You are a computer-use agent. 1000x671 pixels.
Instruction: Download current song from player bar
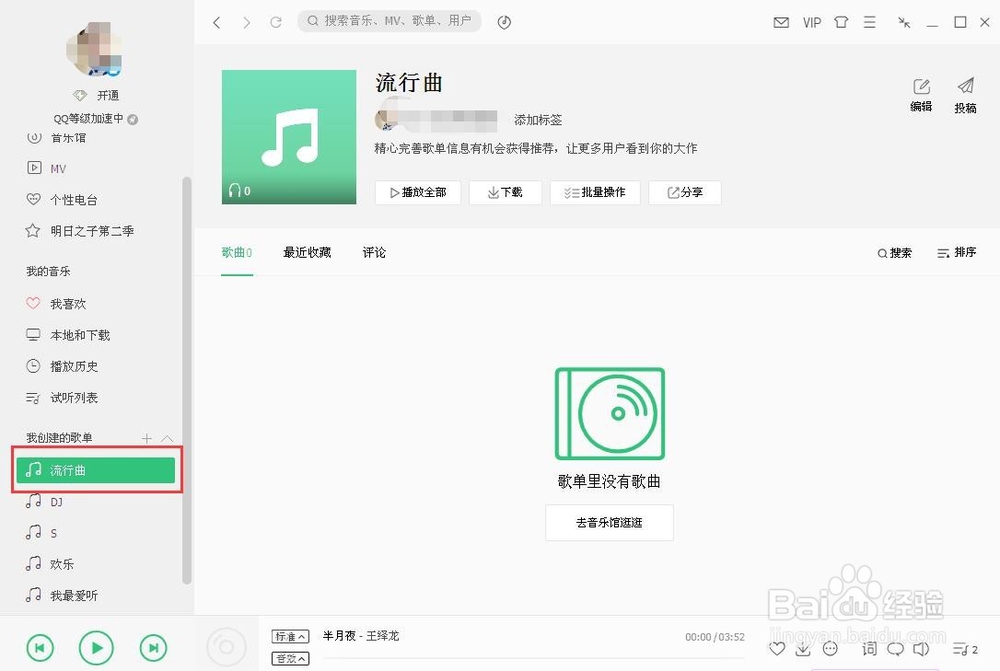coord(803,649)
